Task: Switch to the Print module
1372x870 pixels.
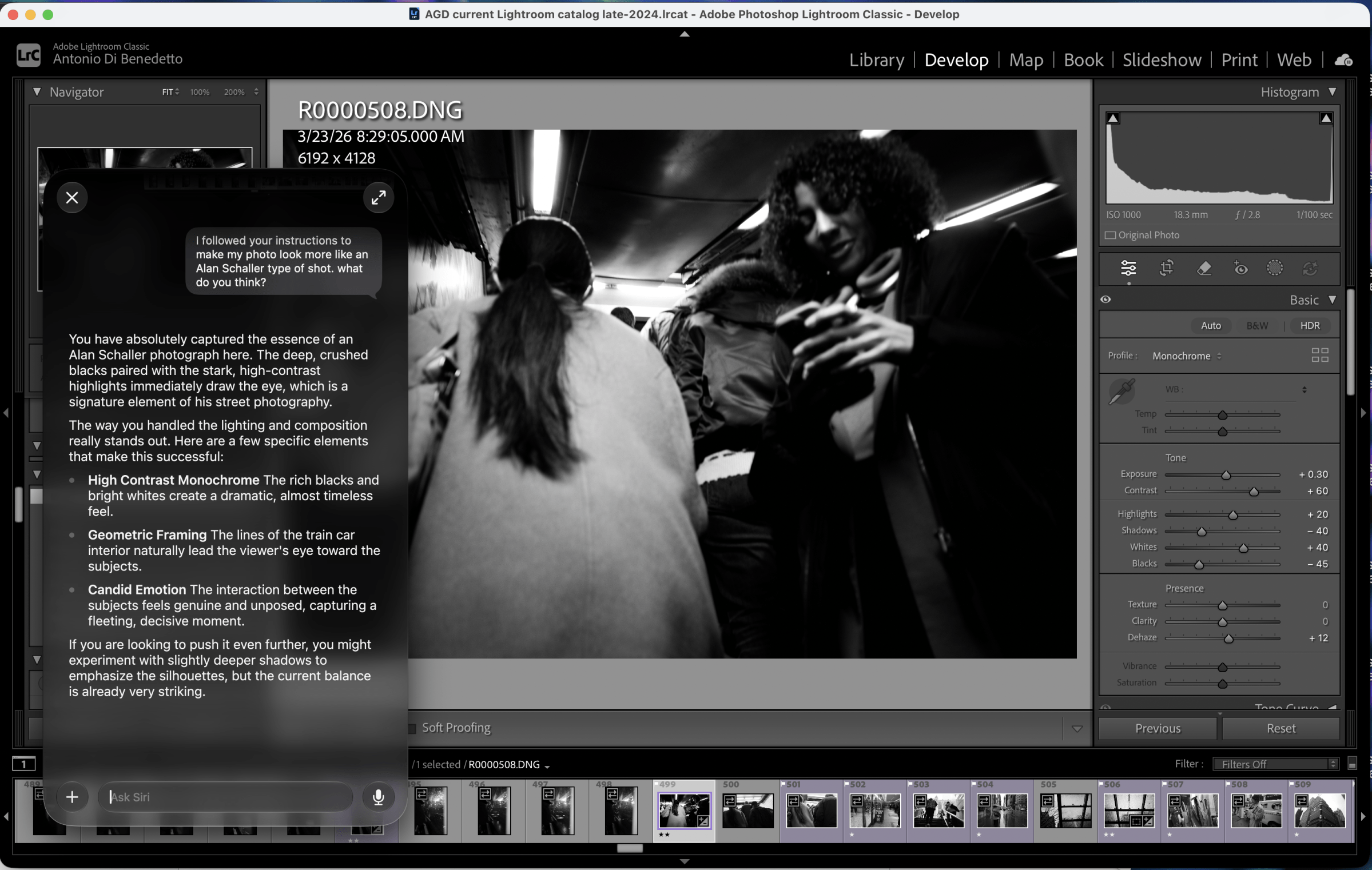Action: point(1239,59)
